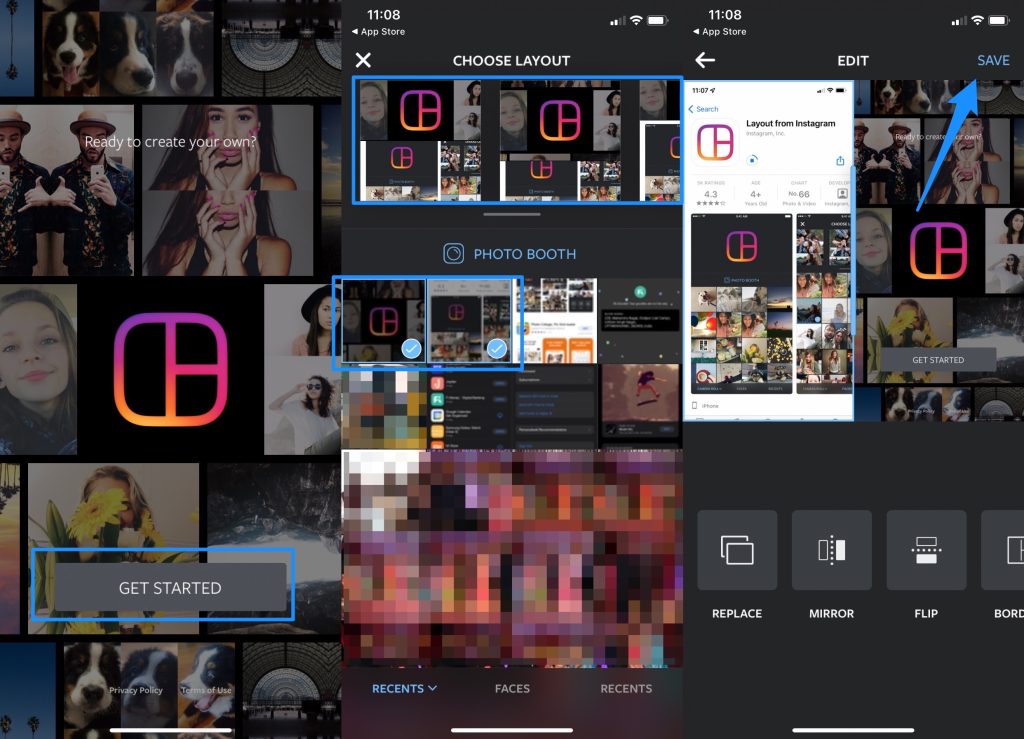Tap the FLIP tool icon
The width and height of the screenshot is (1024, 739).
click(x=926, y=550)
